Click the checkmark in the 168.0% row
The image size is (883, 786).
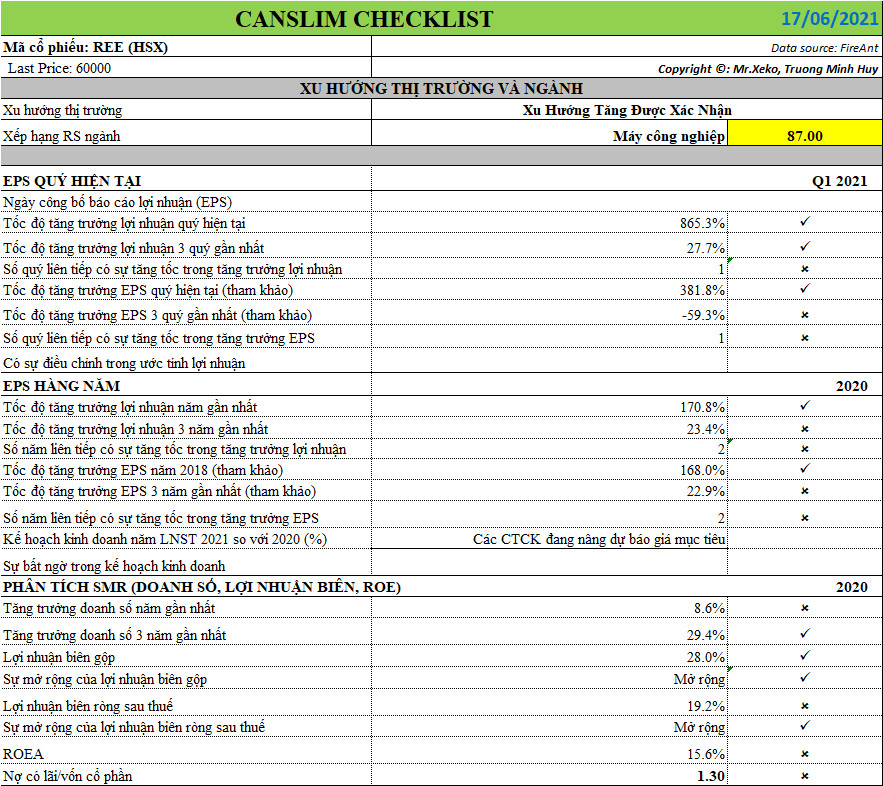coord(805,469)
